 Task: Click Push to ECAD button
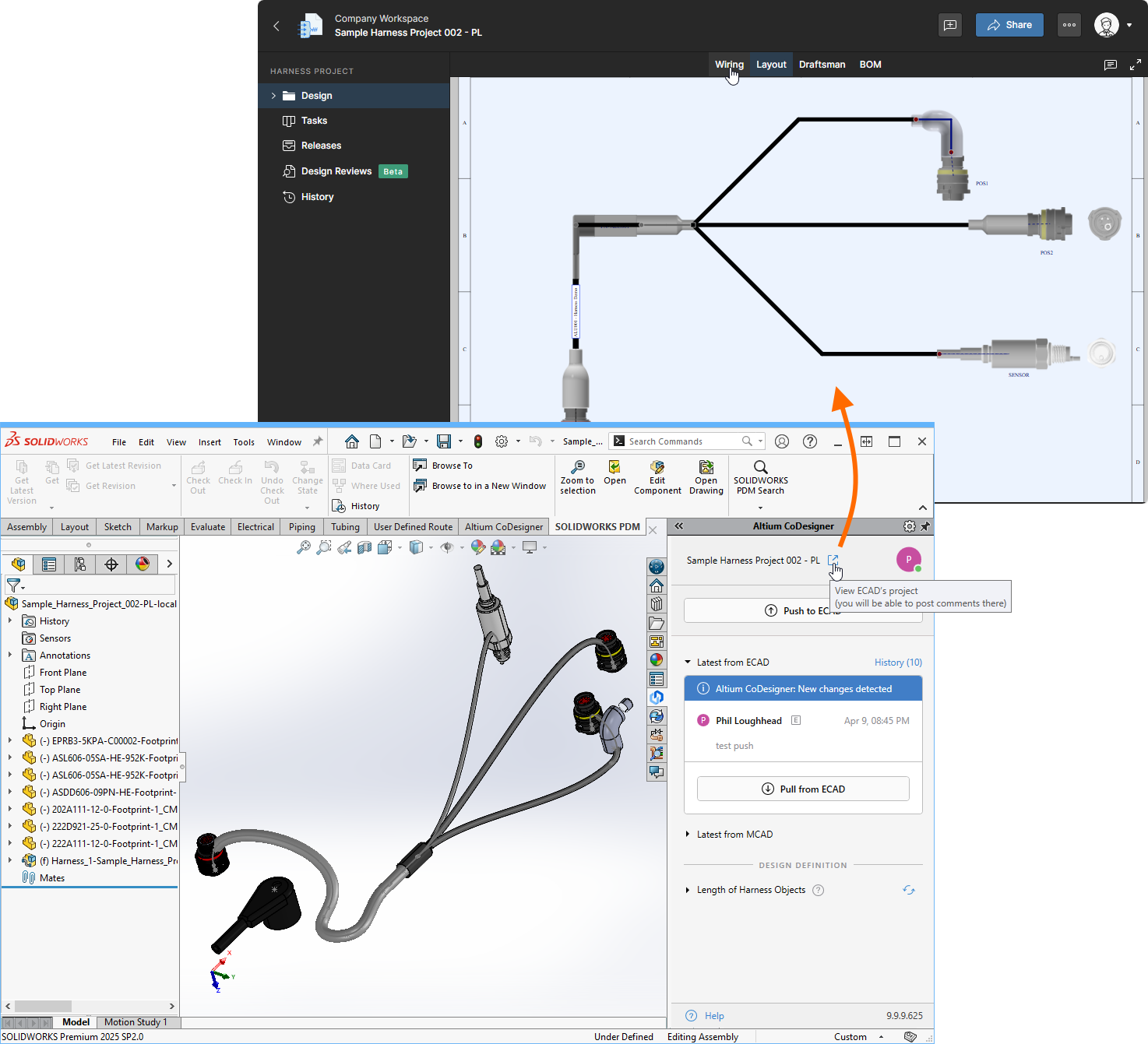803,610
